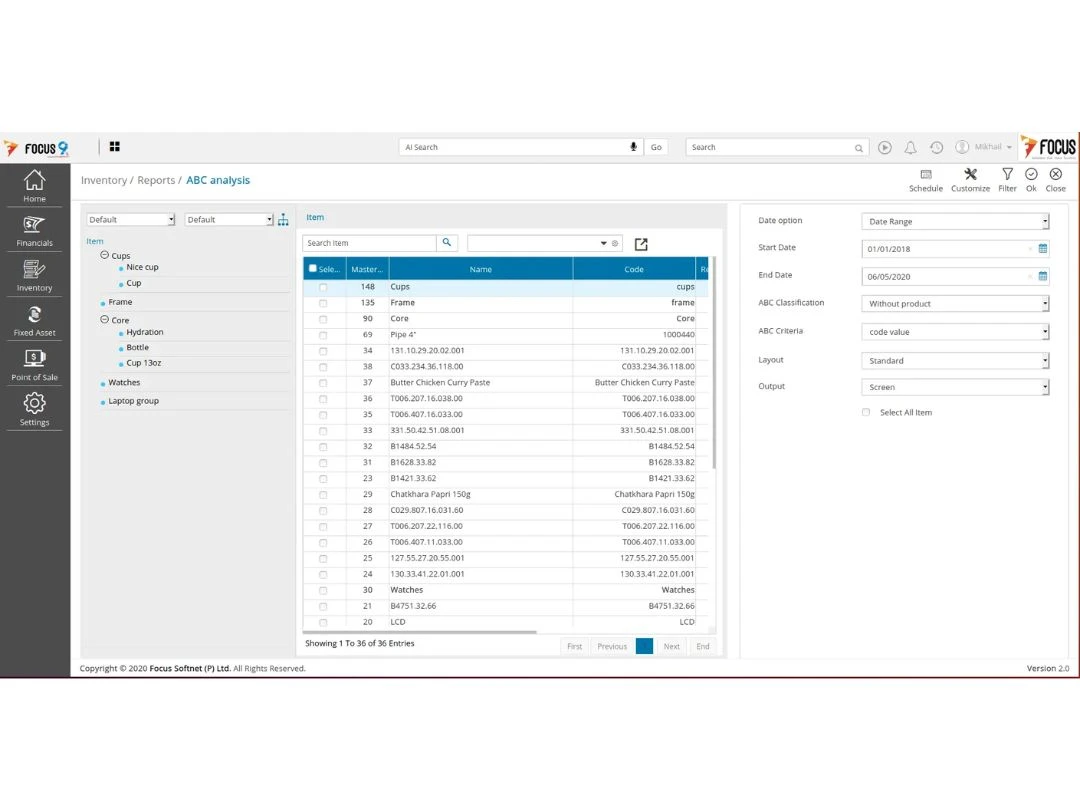Collapse the Core group in the item tree

pyautogui.click(x=104, y=319)
